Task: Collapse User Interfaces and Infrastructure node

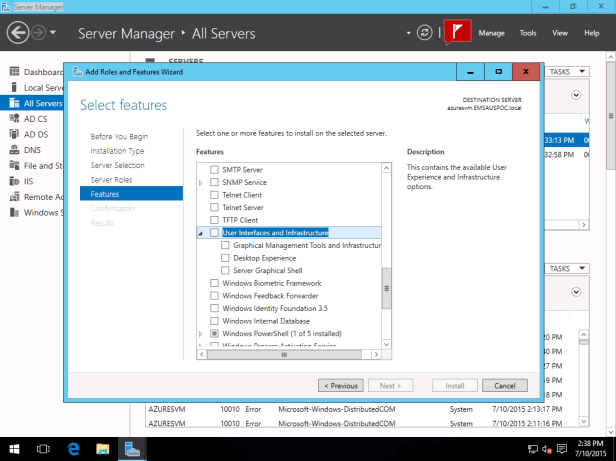Action: (201, 233)
